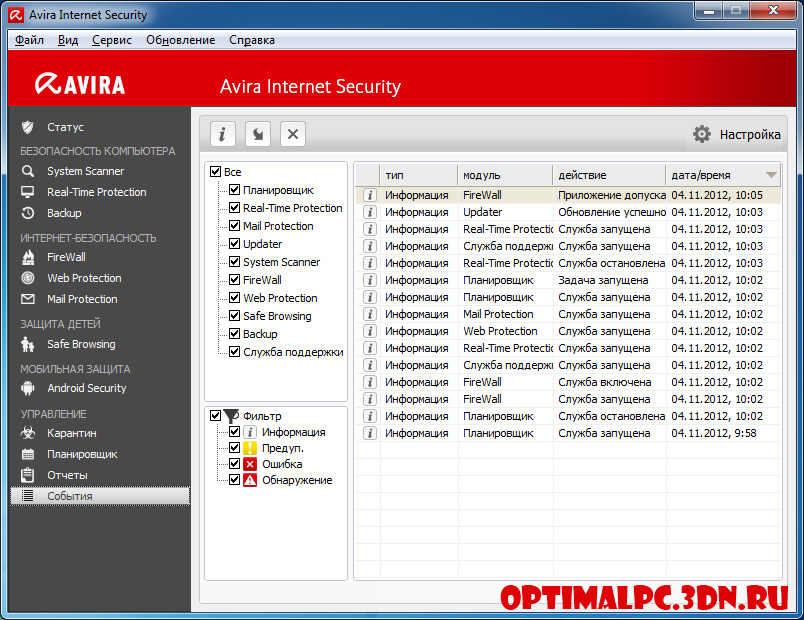Click the События list icon

click(x=28, y=496)
